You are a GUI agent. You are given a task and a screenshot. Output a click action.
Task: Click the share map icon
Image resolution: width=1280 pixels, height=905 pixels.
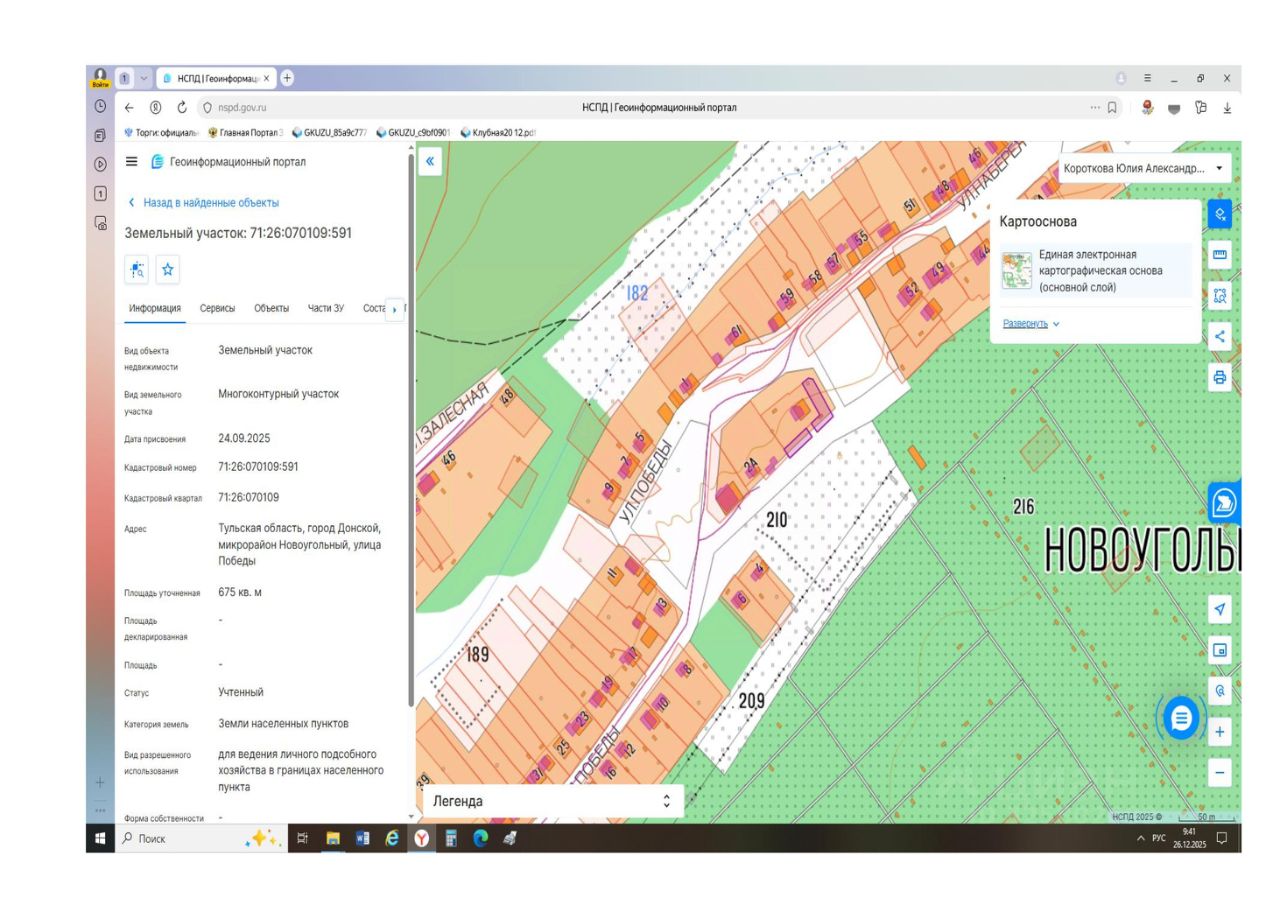point(1219,336)
